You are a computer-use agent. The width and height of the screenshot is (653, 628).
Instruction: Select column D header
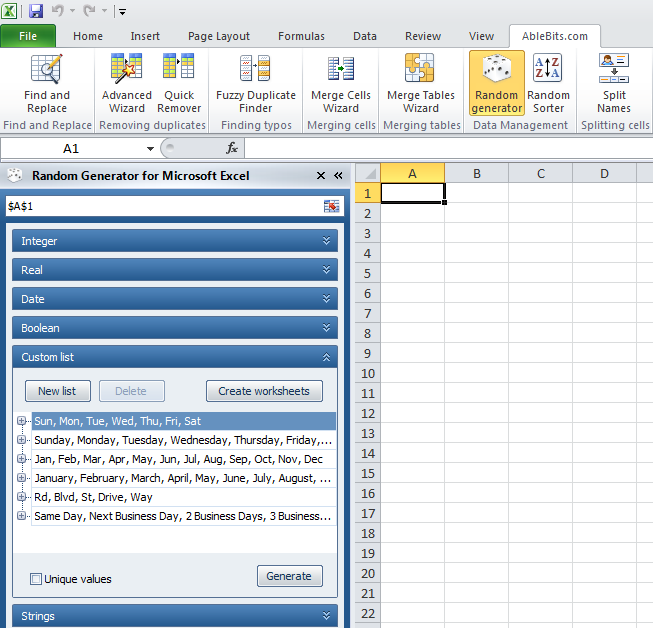pos(604,173)
